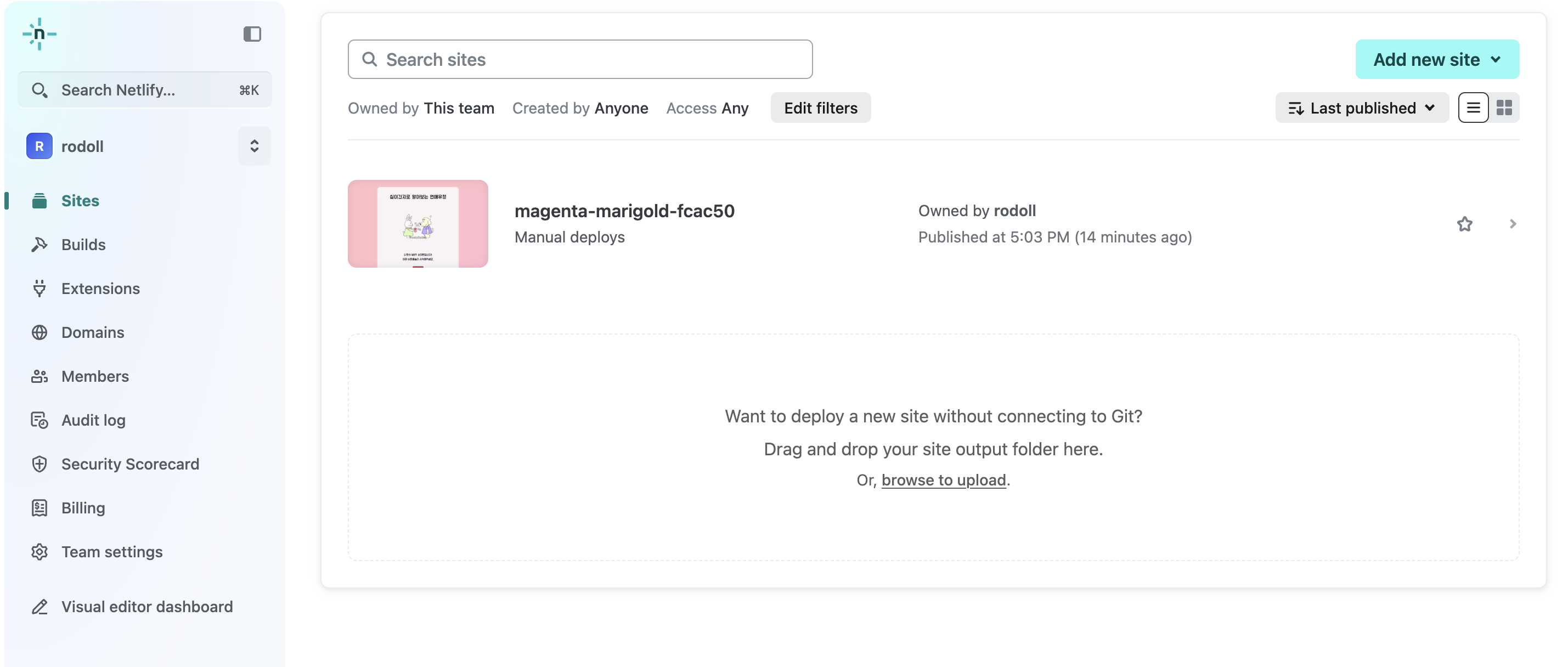Switch to grid view layout
1568x667 pixels.
(1503, 108)
